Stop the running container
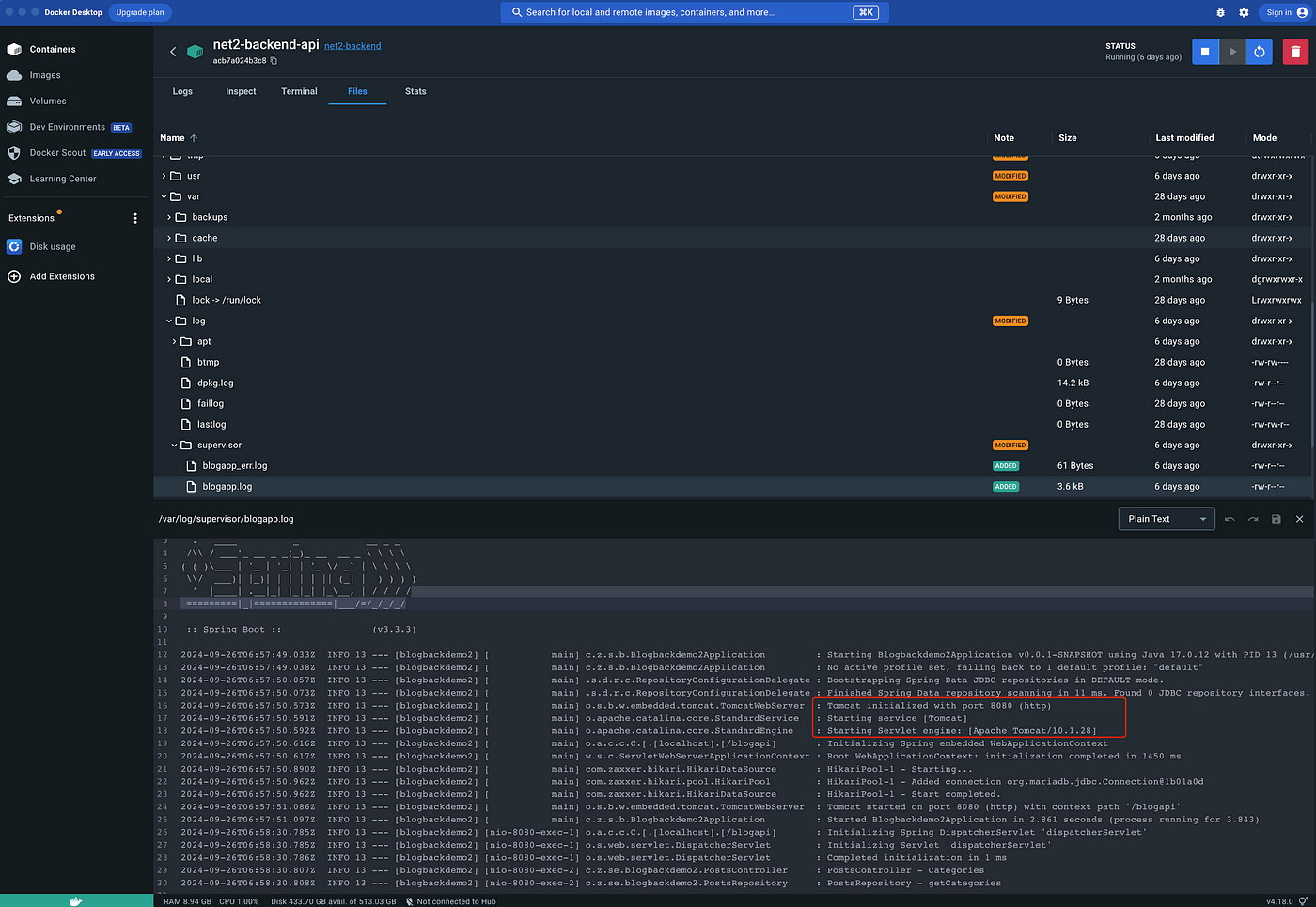 coord(1205,52)
